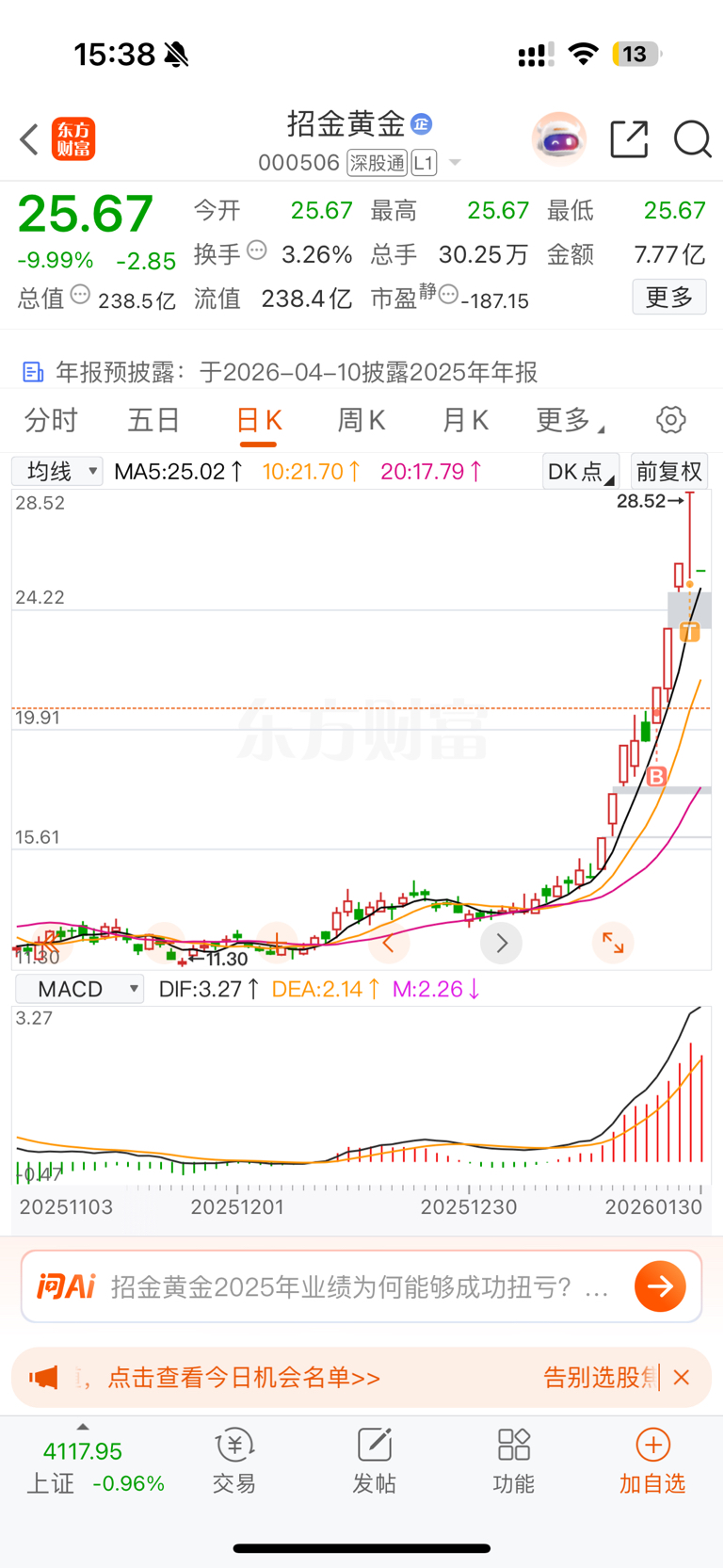Tap the MA5:25.02 value
The height and width of the screenshot is (1568, 724).
179,471
